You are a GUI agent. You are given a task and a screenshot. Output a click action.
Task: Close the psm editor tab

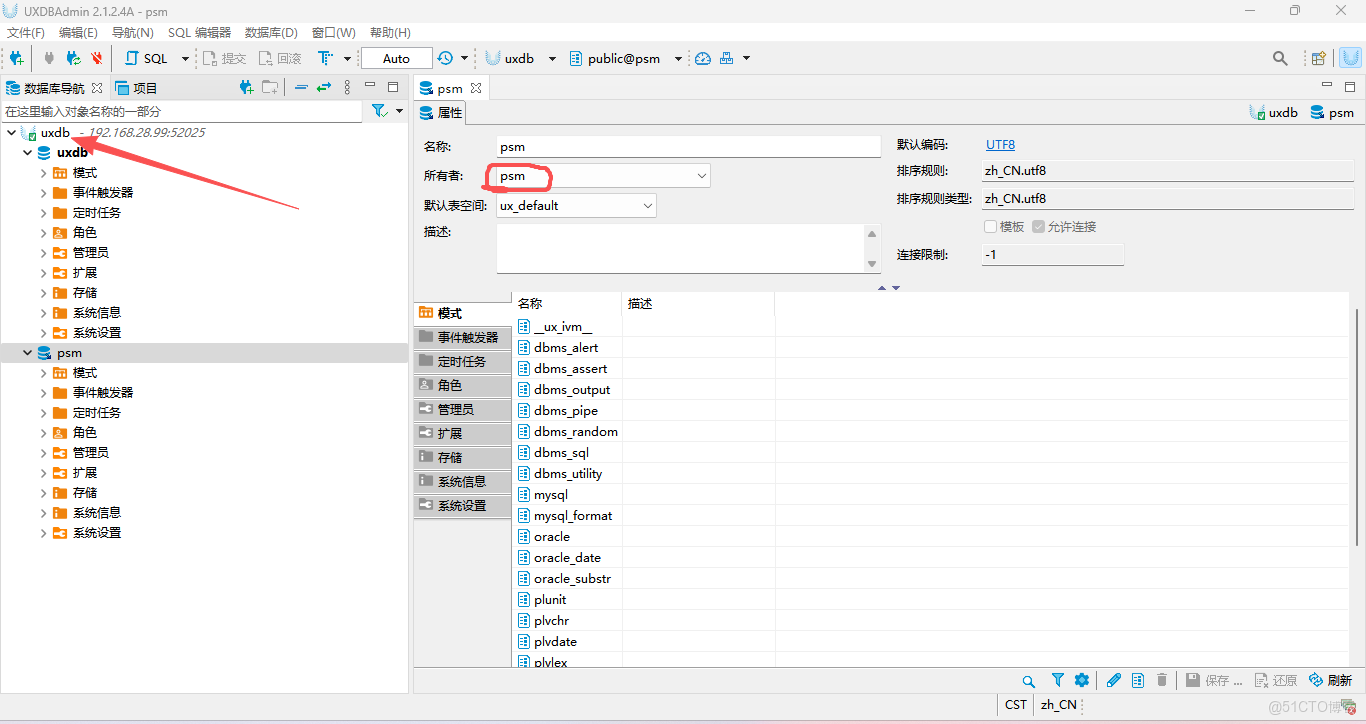coord(476,88)
